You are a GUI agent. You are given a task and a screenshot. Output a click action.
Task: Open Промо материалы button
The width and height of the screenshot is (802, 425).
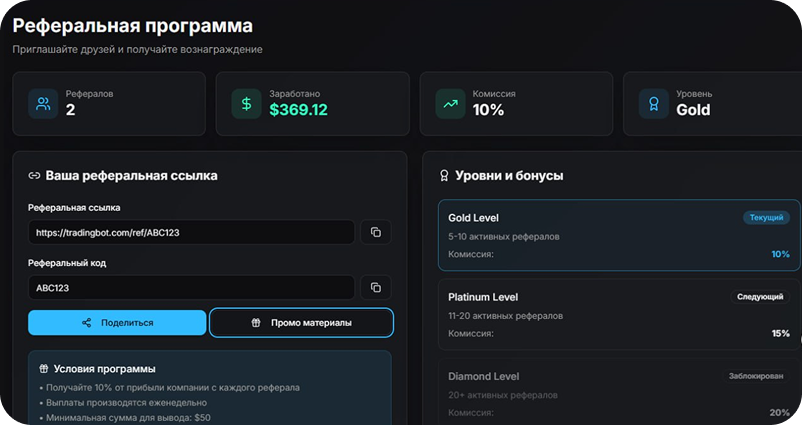tap(301, 323)
